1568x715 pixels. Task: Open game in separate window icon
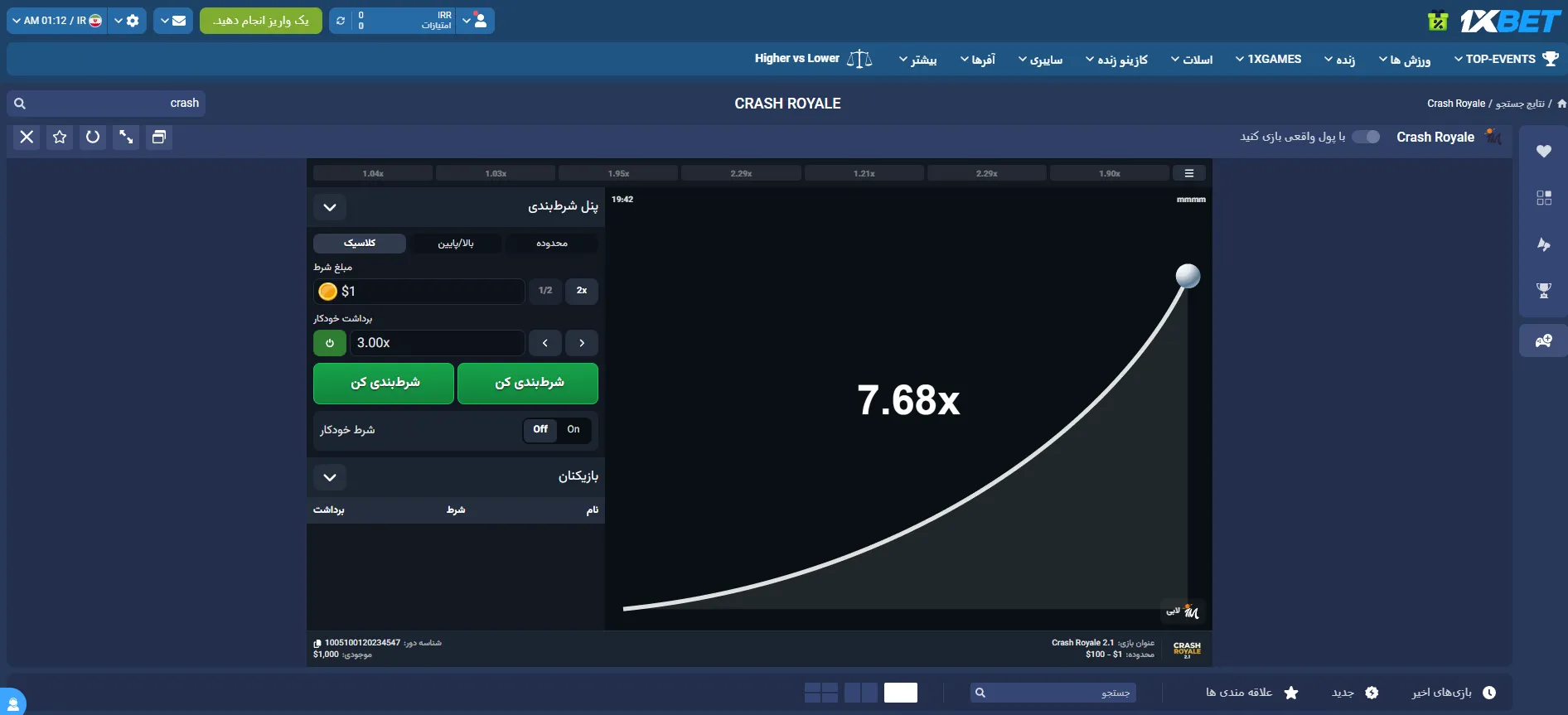coord(159,138)
